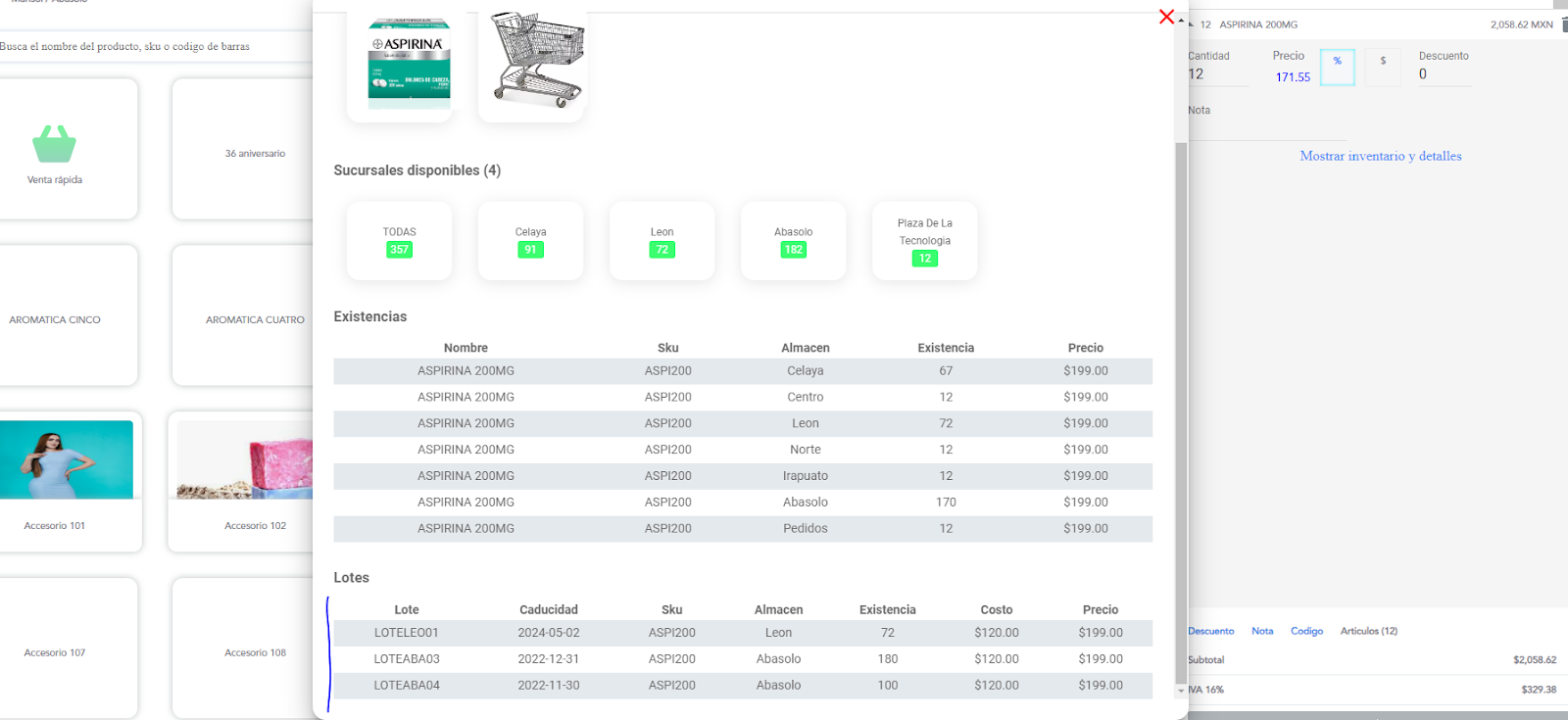1568x720 pixels.
Task: Collapse the ASPIRINA 200MG cart line arrow
Action: click(1191, 24)
